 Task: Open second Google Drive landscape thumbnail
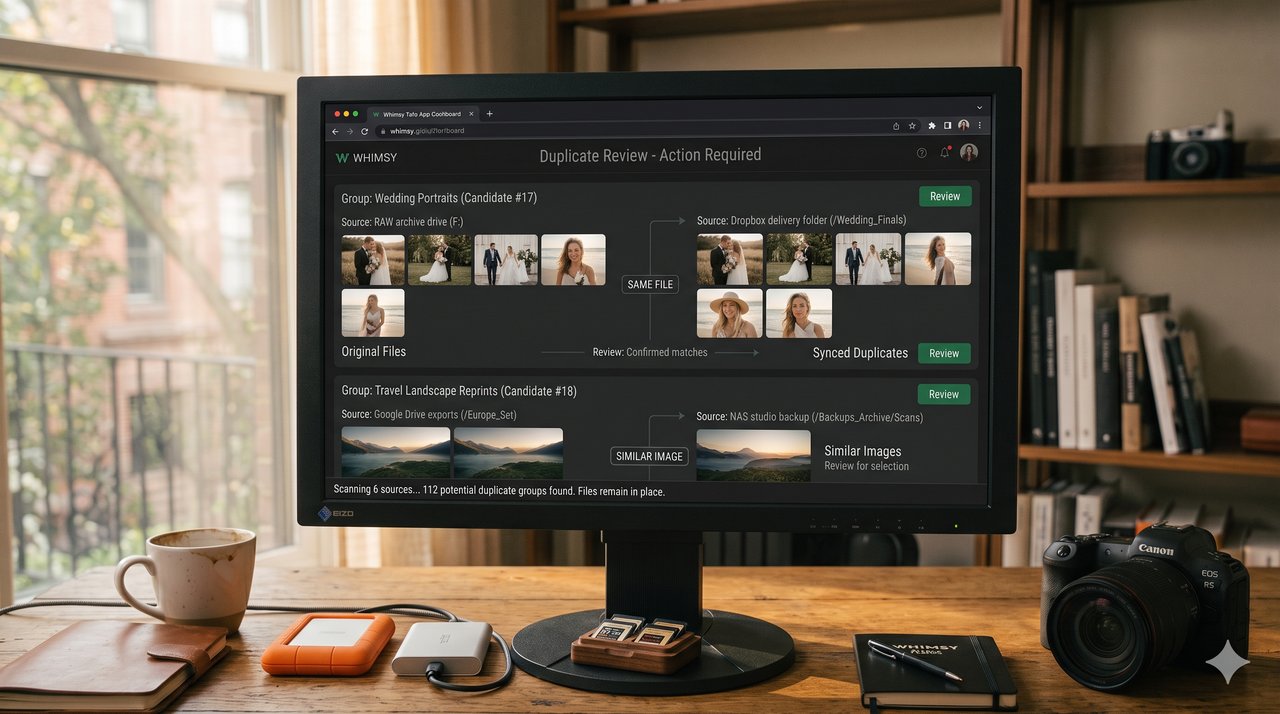508,454
